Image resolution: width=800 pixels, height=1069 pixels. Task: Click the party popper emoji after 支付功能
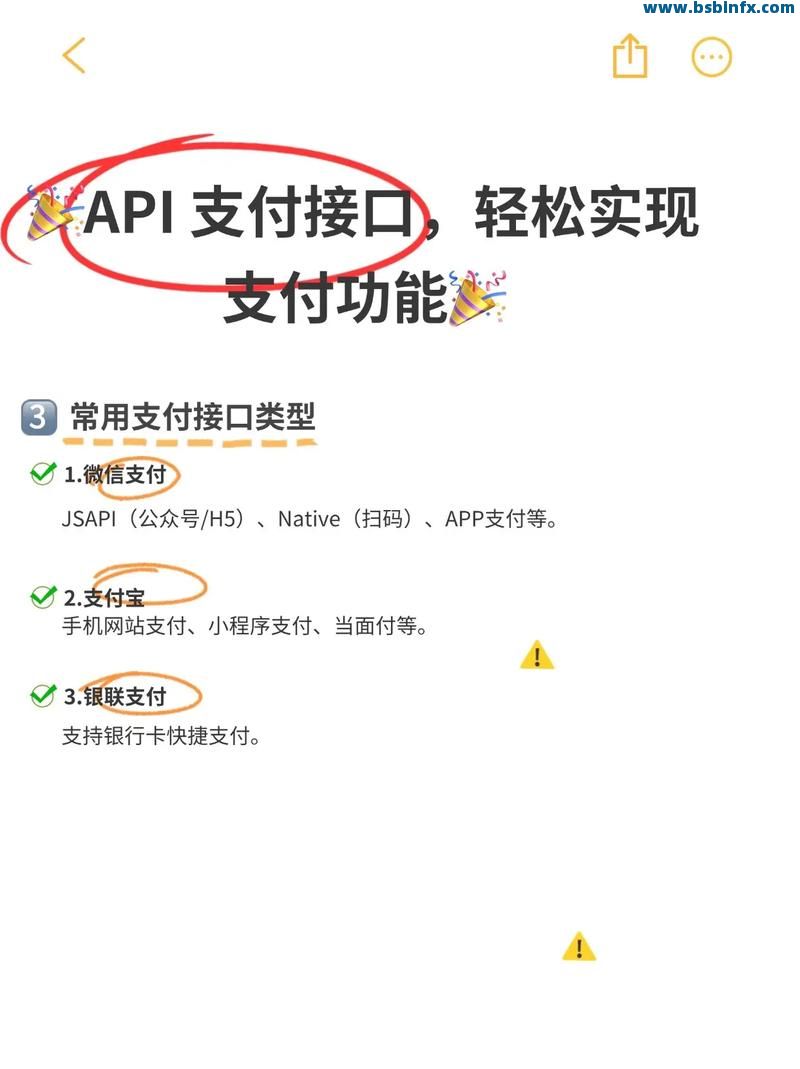pos(477,297)
